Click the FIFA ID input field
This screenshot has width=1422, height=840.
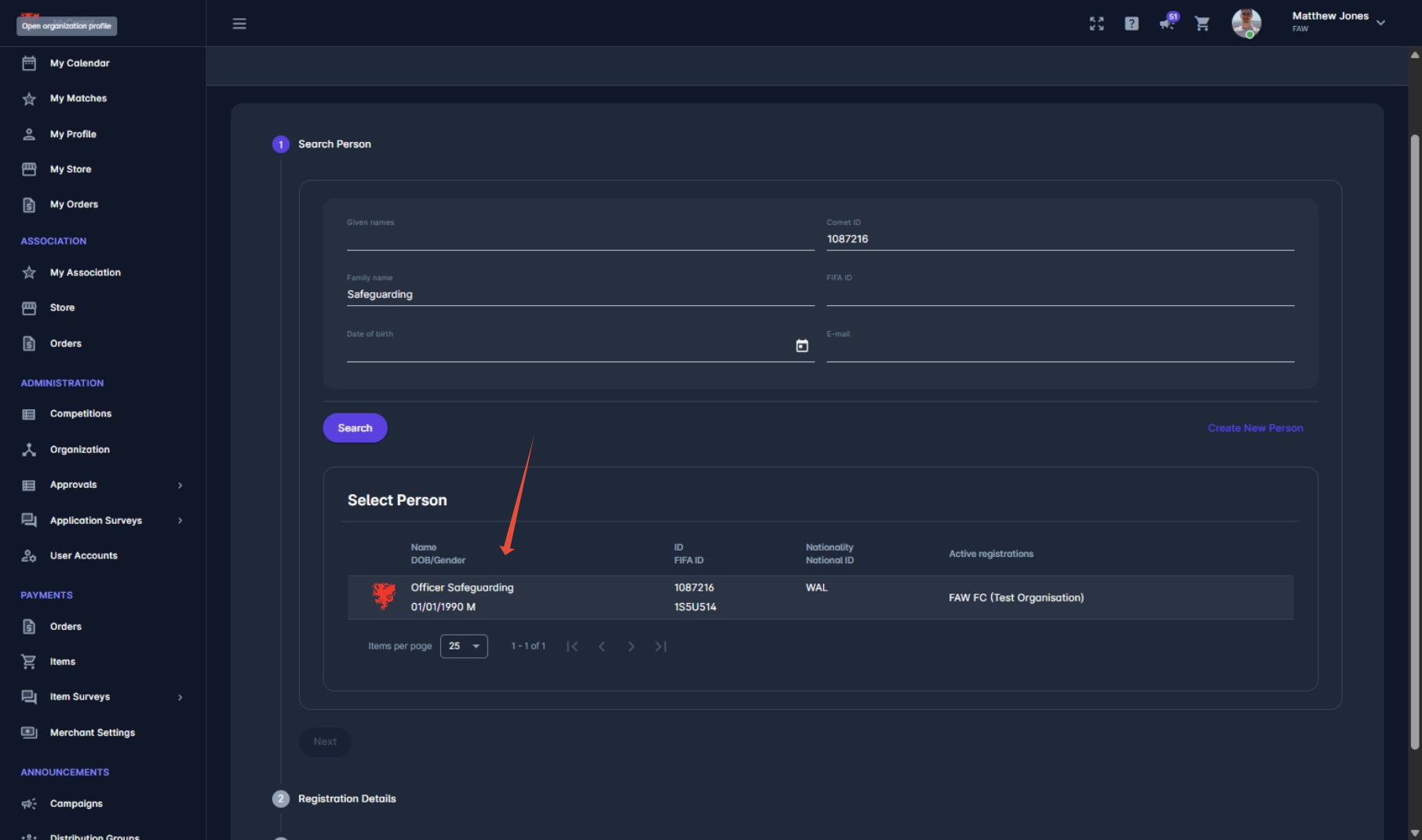pos(1060,289)
